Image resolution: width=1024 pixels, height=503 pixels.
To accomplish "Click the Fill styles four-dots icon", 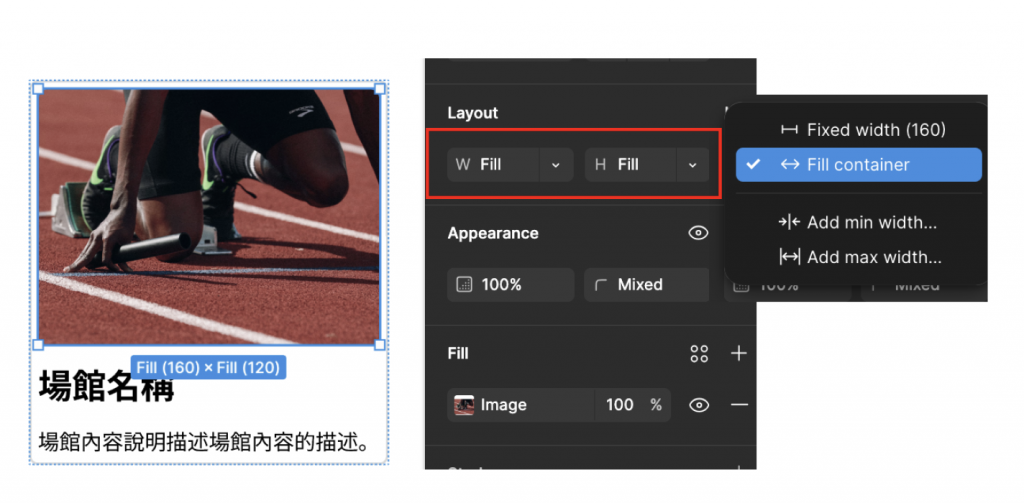I will coord(699,353).
